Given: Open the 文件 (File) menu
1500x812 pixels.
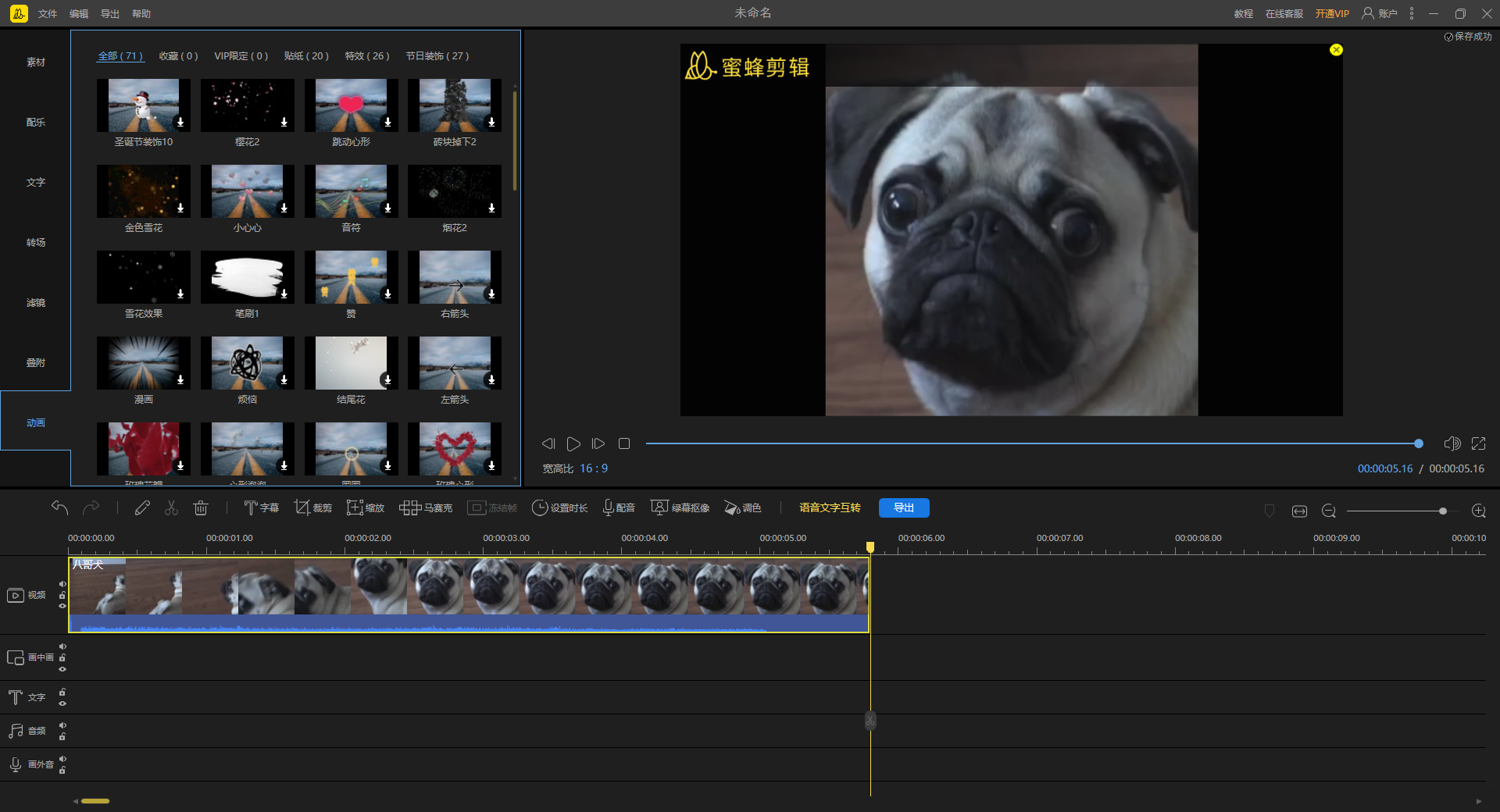Looking at the screenshot, I should pos(48,14).
